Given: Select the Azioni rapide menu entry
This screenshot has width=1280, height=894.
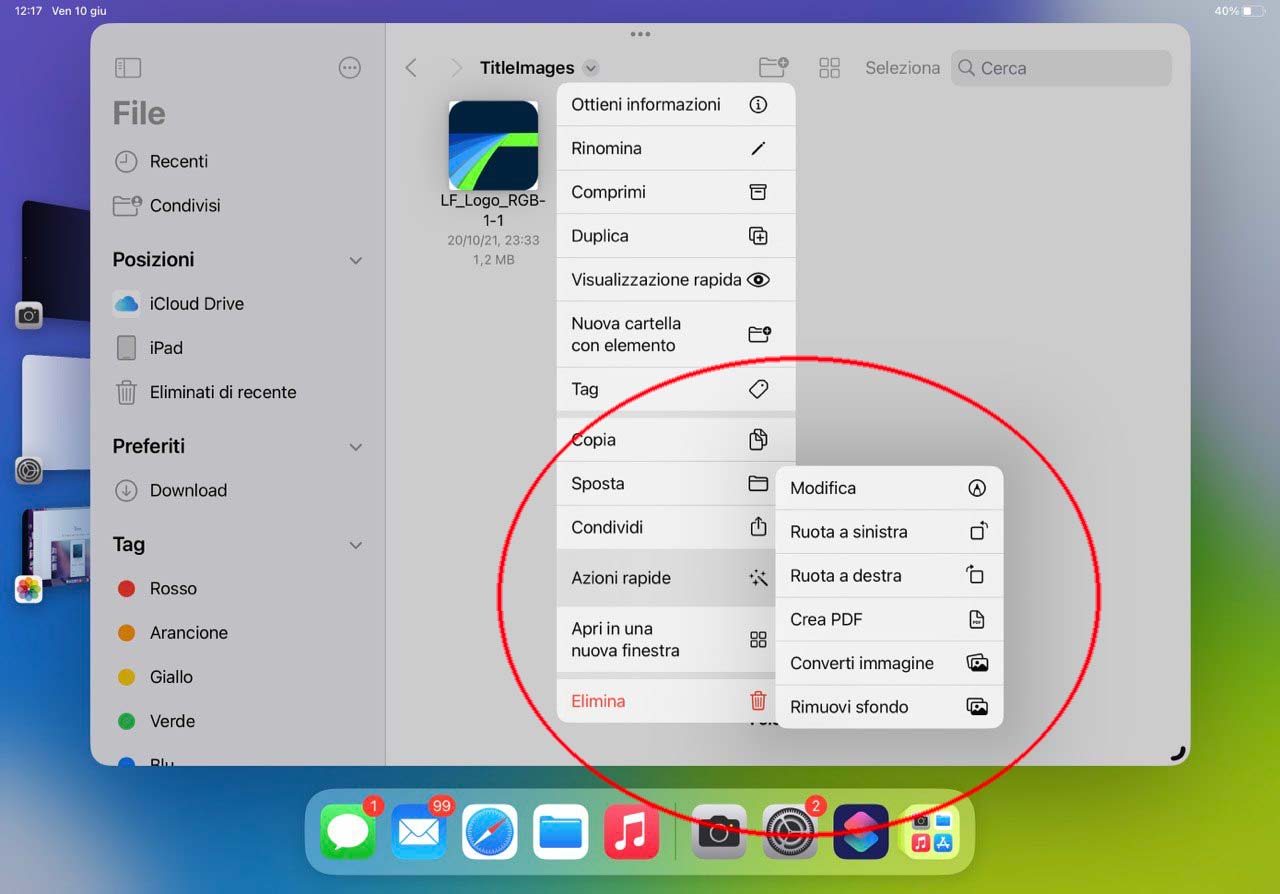Looking at the screenshot, I should (667, 577).
